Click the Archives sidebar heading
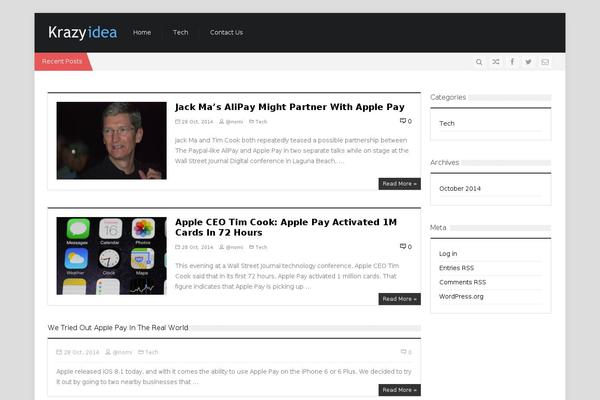The width and height of the screenshot is (600, 400). tap(445, 162)
